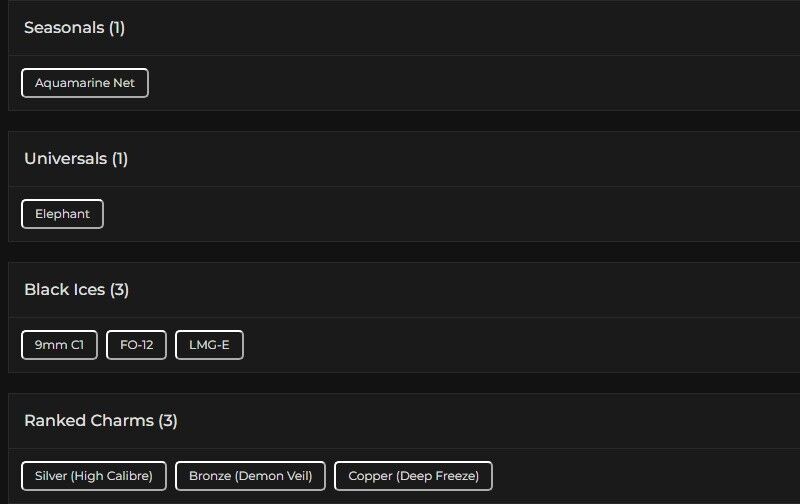Click the Black Ices count (3)
Viewport: 800px width, 504px height.
click(x=120, y=290)
